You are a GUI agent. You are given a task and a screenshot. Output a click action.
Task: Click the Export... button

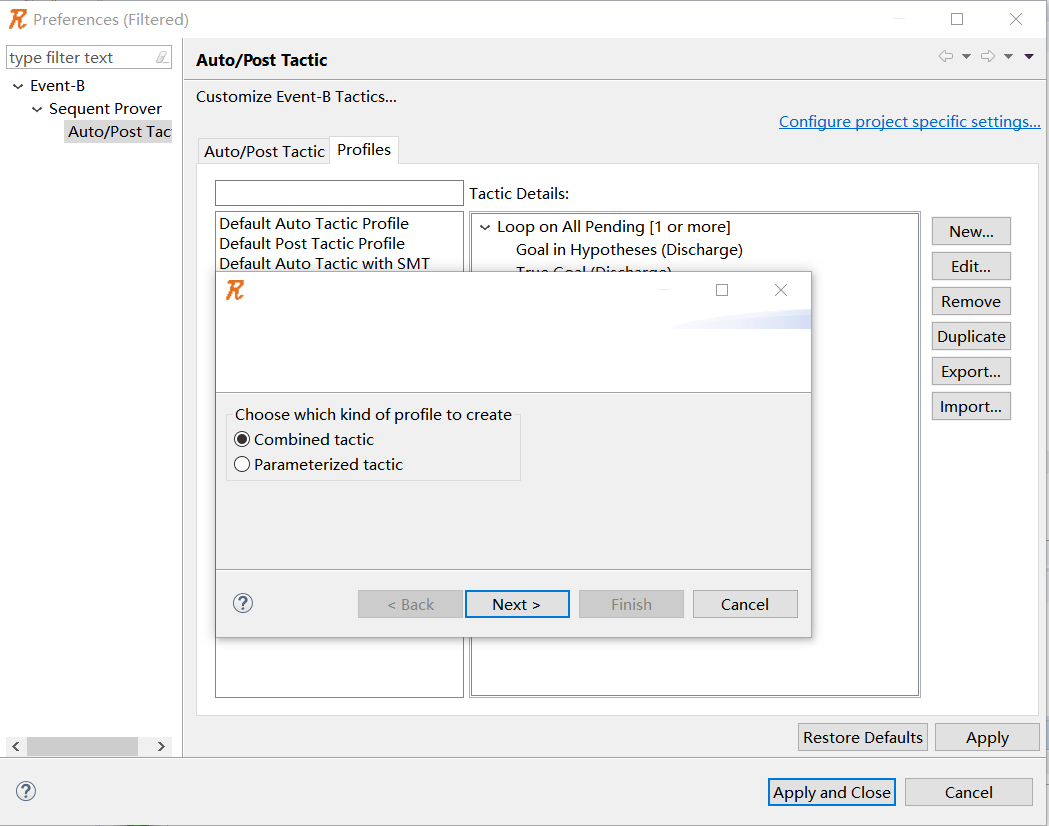(x=971, y=371)
